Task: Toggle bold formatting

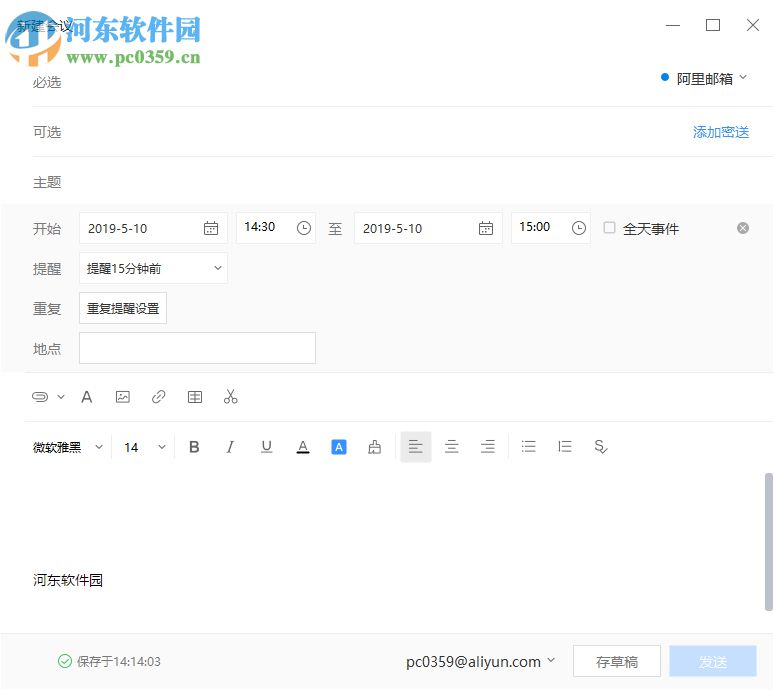Action: tap(194, 447)
